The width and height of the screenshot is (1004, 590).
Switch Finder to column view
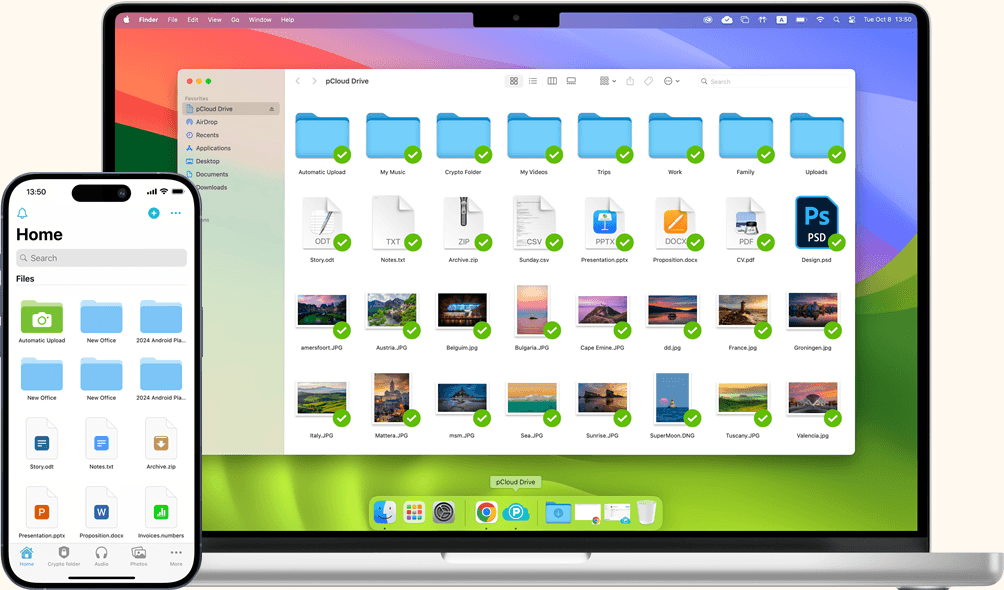(552, 81)
